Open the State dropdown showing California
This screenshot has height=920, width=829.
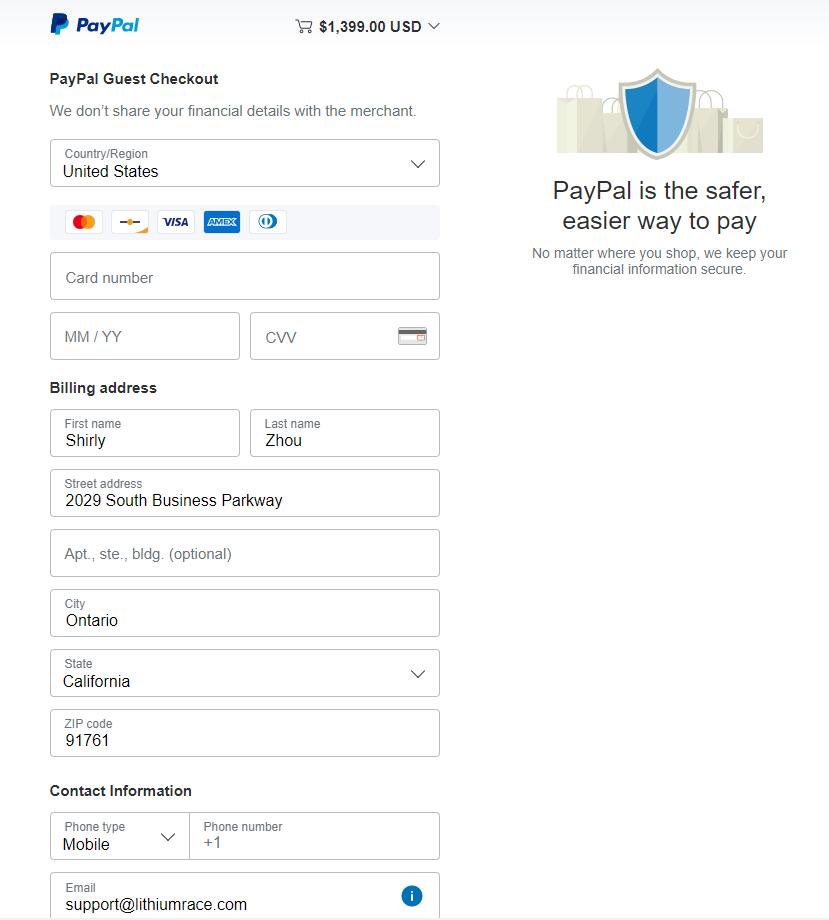click(x=245, y=673)
